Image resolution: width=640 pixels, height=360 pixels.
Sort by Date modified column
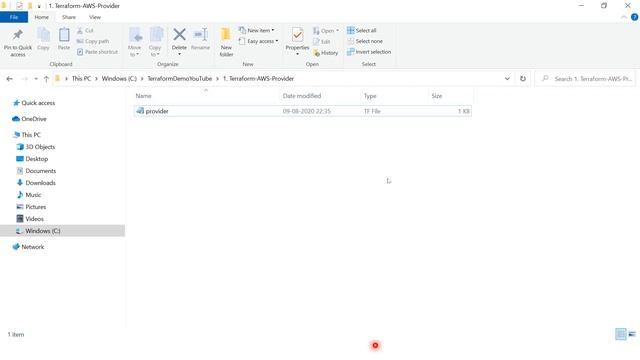[x=302, y=96]
